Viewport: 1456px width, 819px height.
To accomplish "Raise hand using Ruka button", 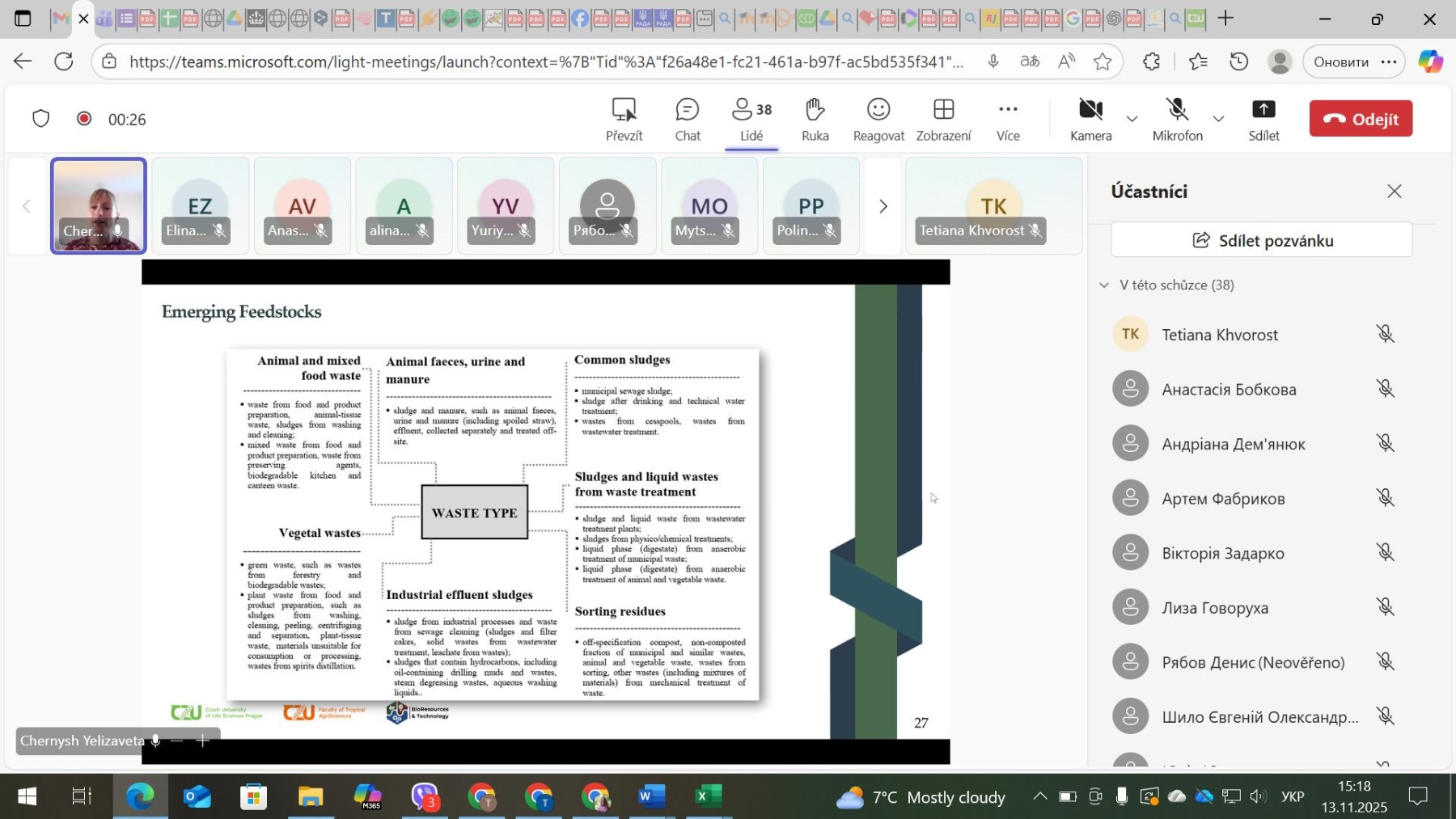I will (x=815, y=120).
